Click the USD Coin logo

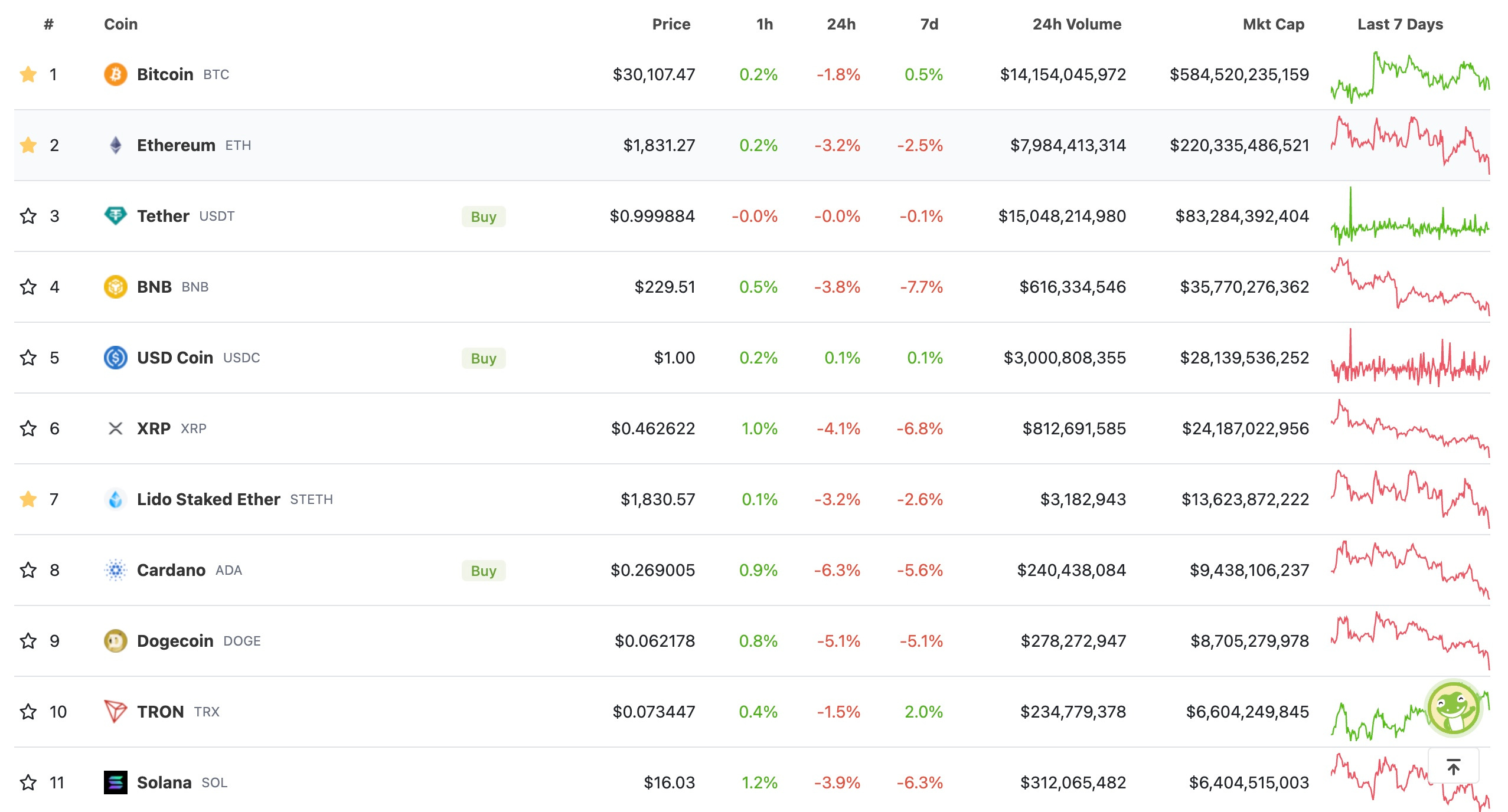pos(116,358)
